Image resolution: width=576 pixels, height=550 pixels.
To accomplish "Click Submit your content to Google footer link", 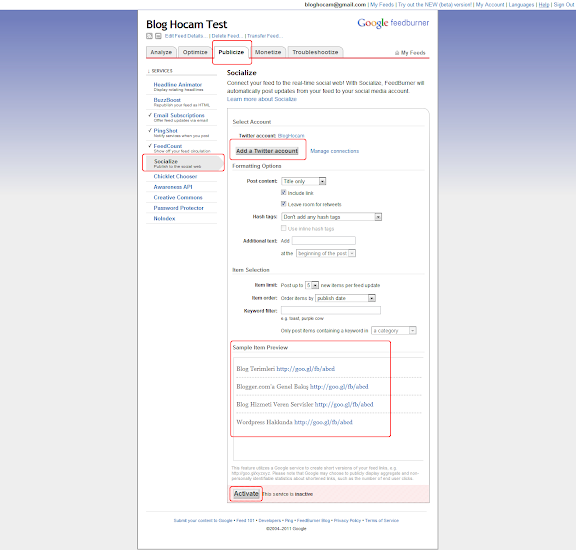I will [203, 521].
